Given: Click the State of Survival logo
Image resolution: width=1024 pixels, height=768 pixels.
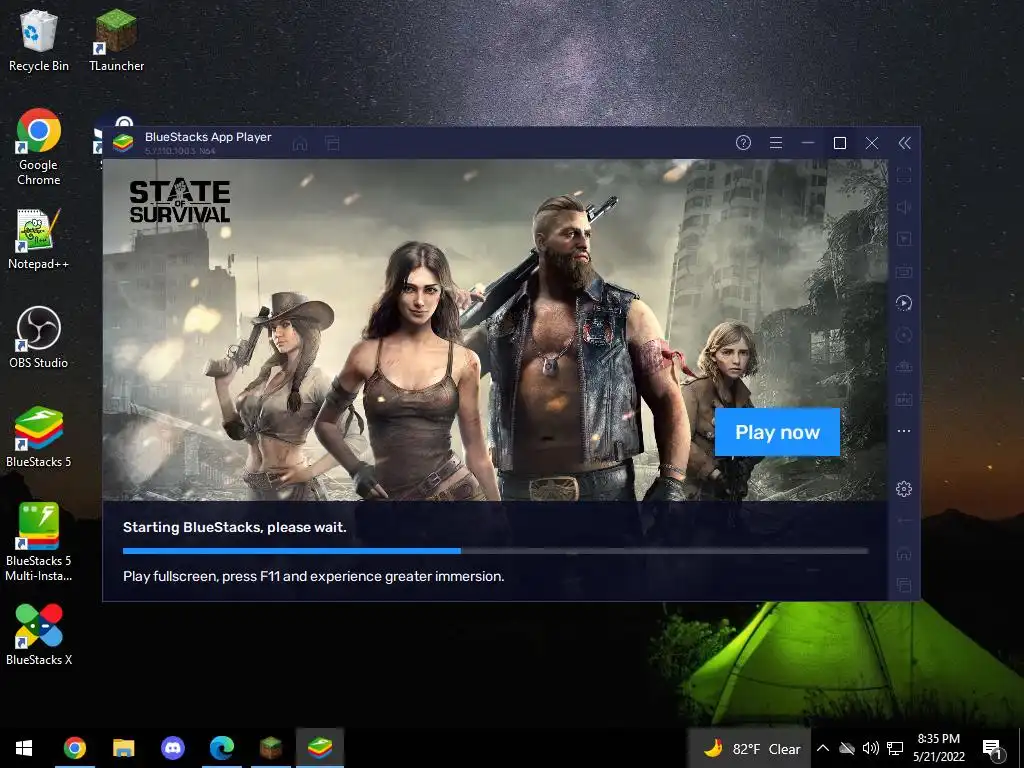Looking at the screenshot, I should (x=180, y=202).
